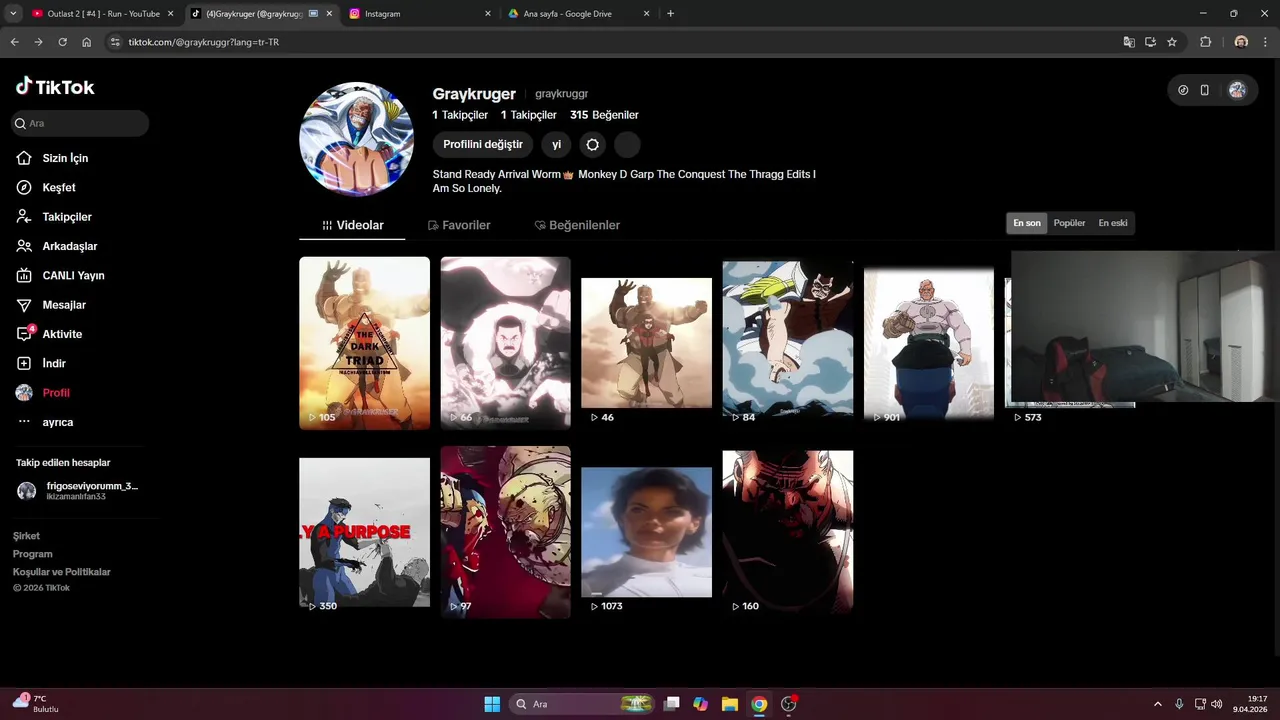This screenshot has height=720, width=1280.
Task: Open the taskbar volume control
Action: point(1216,704)
